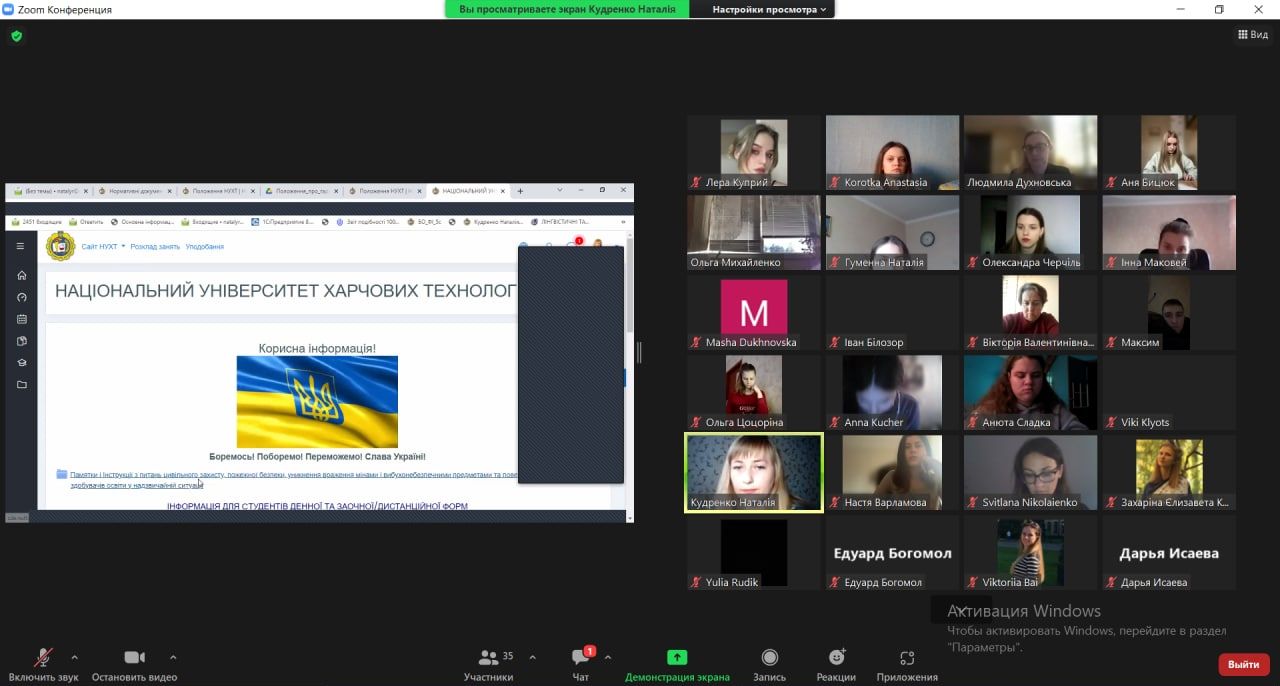Image resolution: width=1280 pixels, height=686 pixels.
Task: Switch to Нормативні документи browser tab
Action: [135, 190]
